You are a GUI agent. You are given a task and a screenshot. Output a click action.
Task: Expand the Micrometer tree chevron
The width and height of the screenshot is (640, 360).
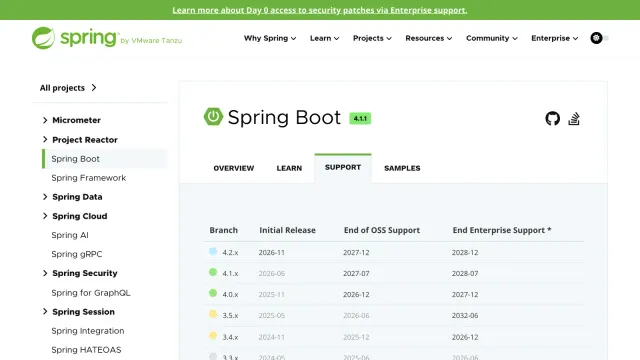[45, 120]
